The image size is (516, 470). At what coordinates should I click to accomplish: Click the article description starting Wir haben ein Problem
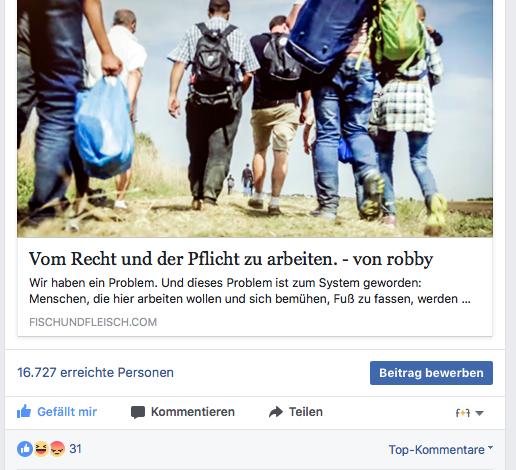tap(250, 291)
